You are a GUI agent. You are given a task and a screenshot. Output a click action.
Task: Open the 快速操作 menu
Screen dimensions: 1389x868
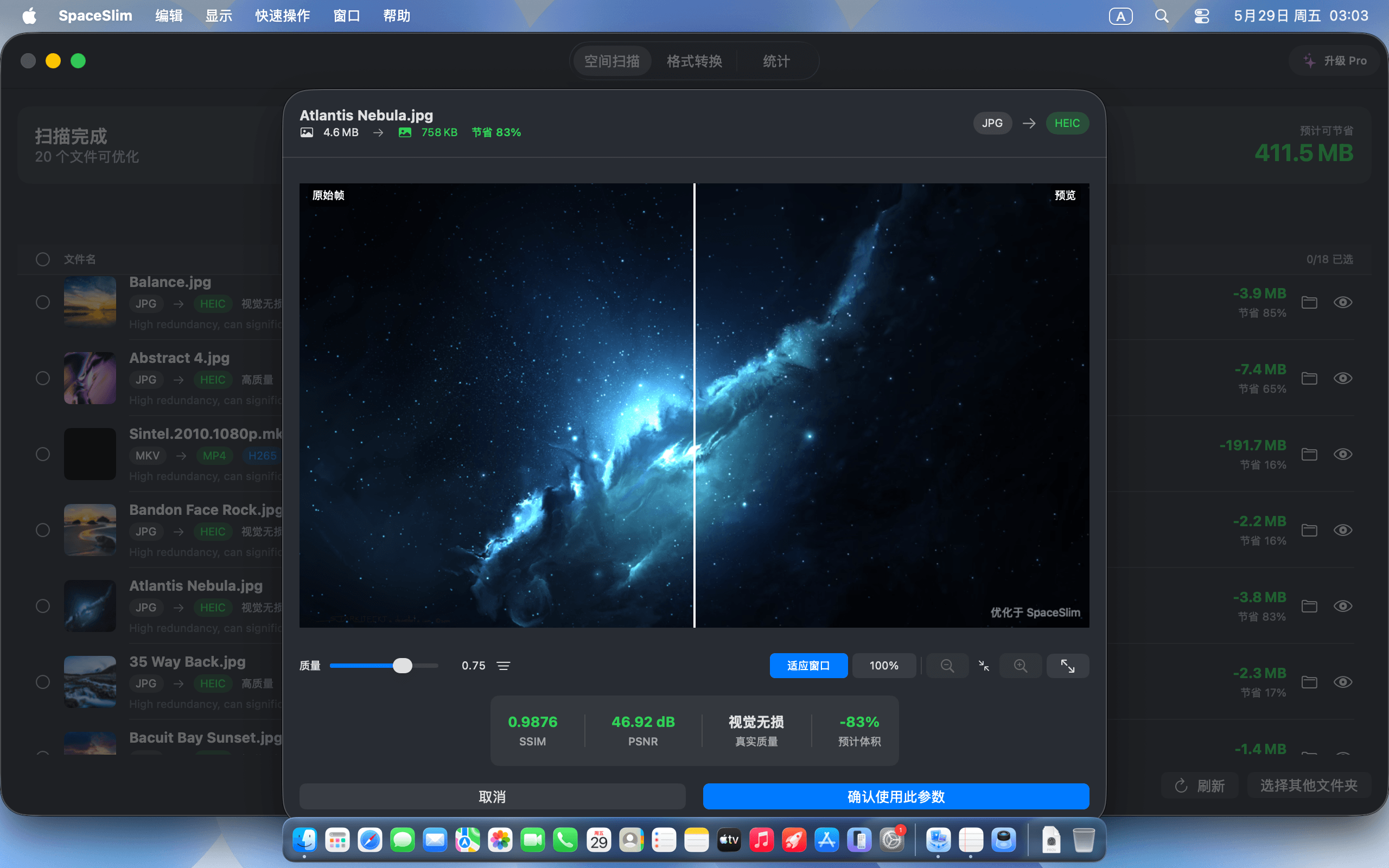pos(282,16)
